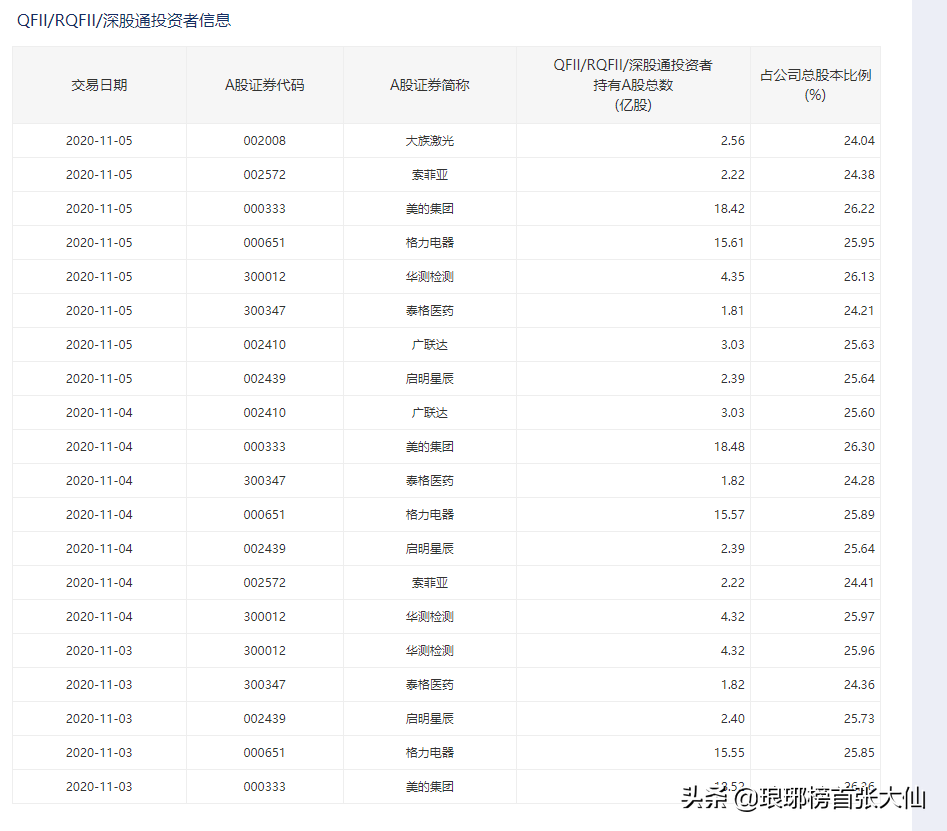Screen dimensions: 947x831
Task: Click the 交易日期 column header
Action: 99,85
